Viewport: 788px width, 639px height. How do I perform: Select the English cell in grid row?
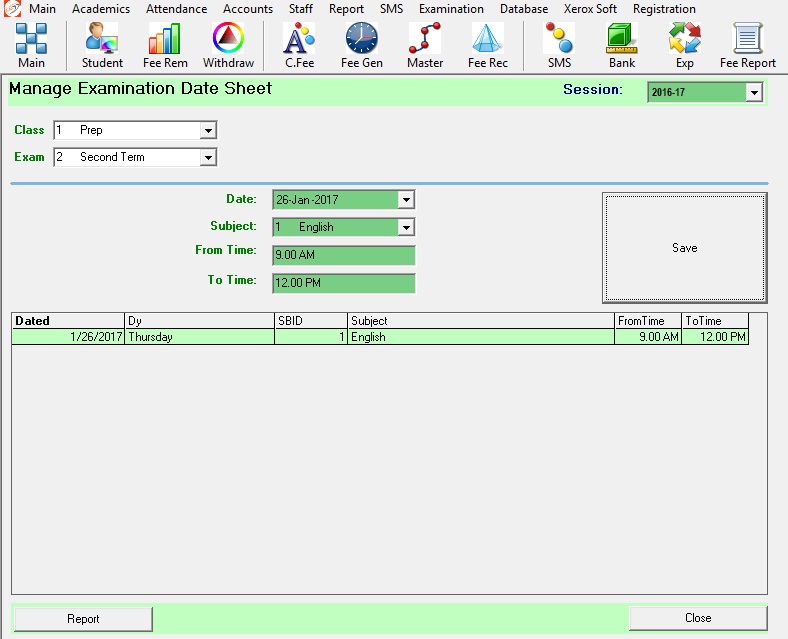[481, 337]
